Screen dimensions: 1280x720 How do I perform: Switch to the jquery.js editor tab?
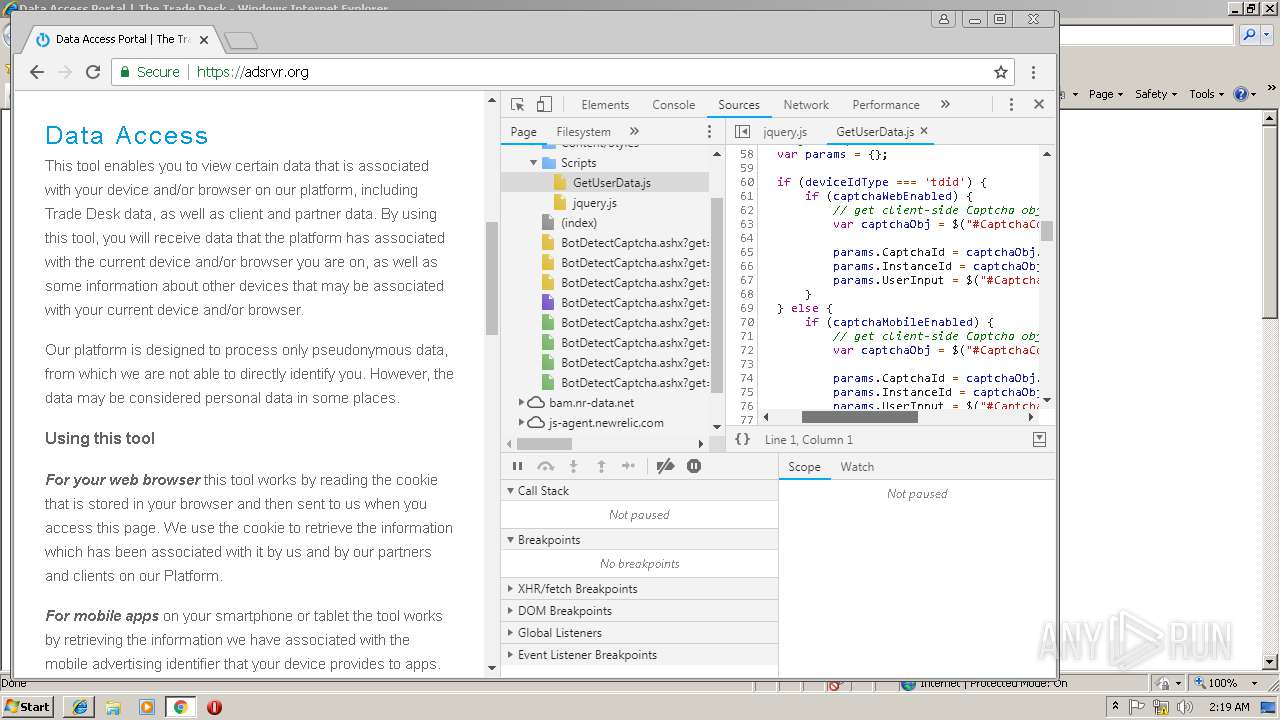click(785, 132)
